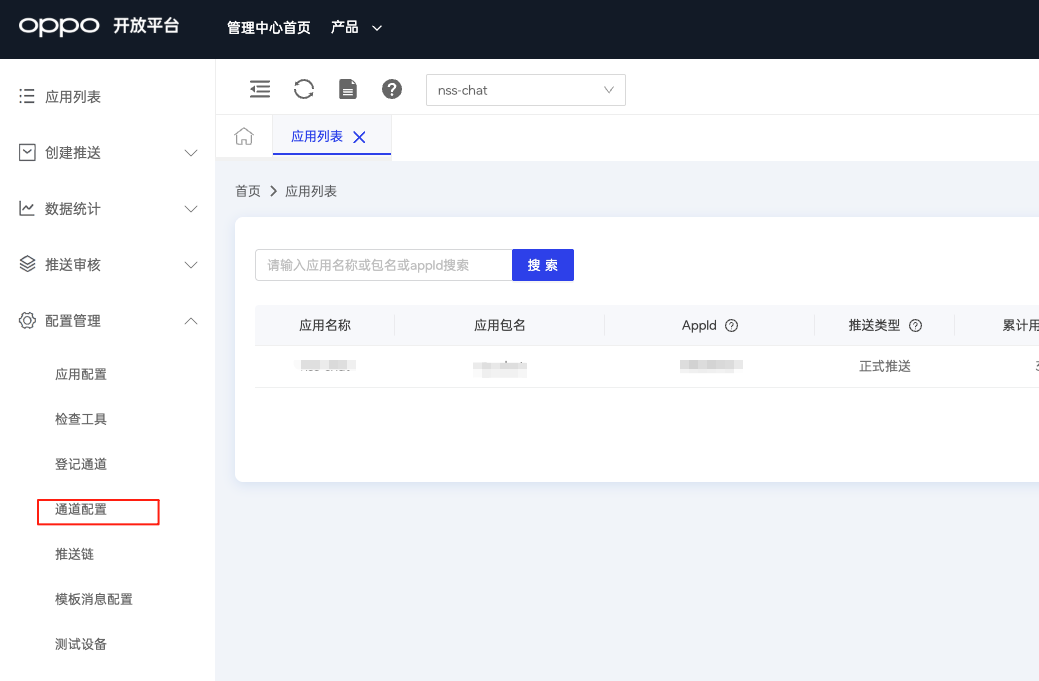This screenshot has height=681, width=1039.
Task: Expand the 数据统计 menu
Action: [107, 209]
